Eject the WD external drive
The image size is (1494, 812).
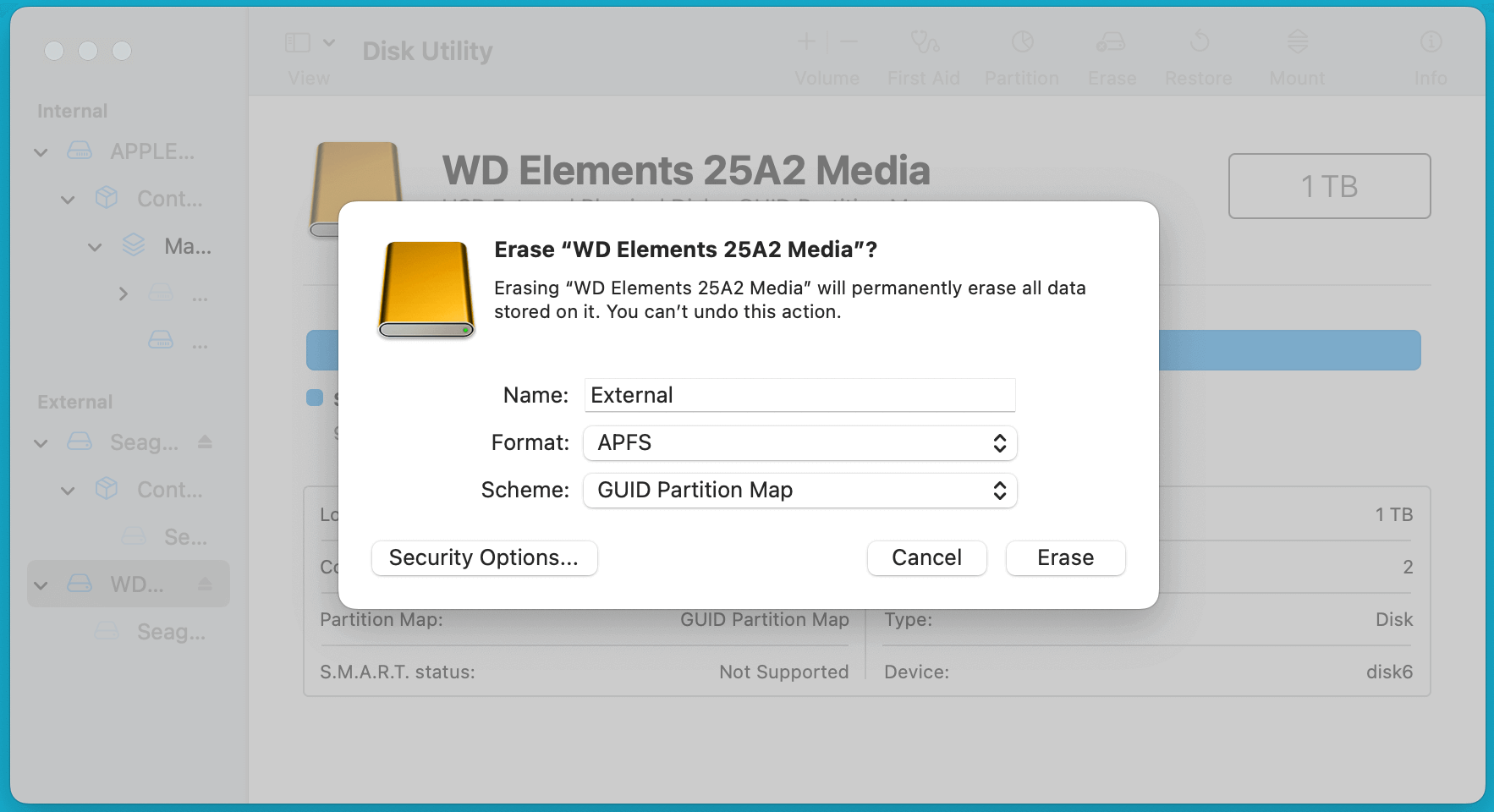206,584
